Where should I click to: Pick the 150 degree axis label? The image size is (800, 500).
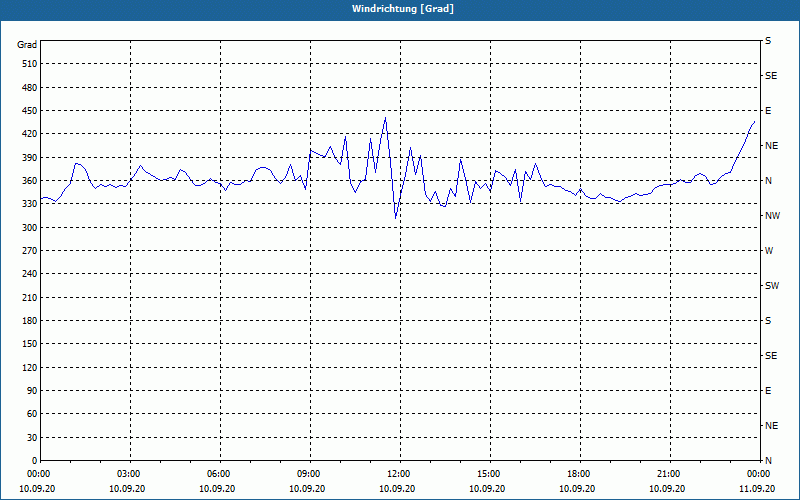(30, 344)
